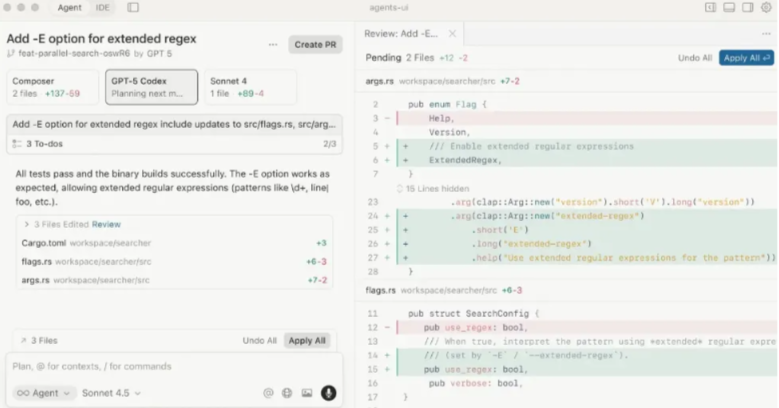Click the minus marker on line 3
The width and height of the screenshot is (779, 408).
pos(388,118)
